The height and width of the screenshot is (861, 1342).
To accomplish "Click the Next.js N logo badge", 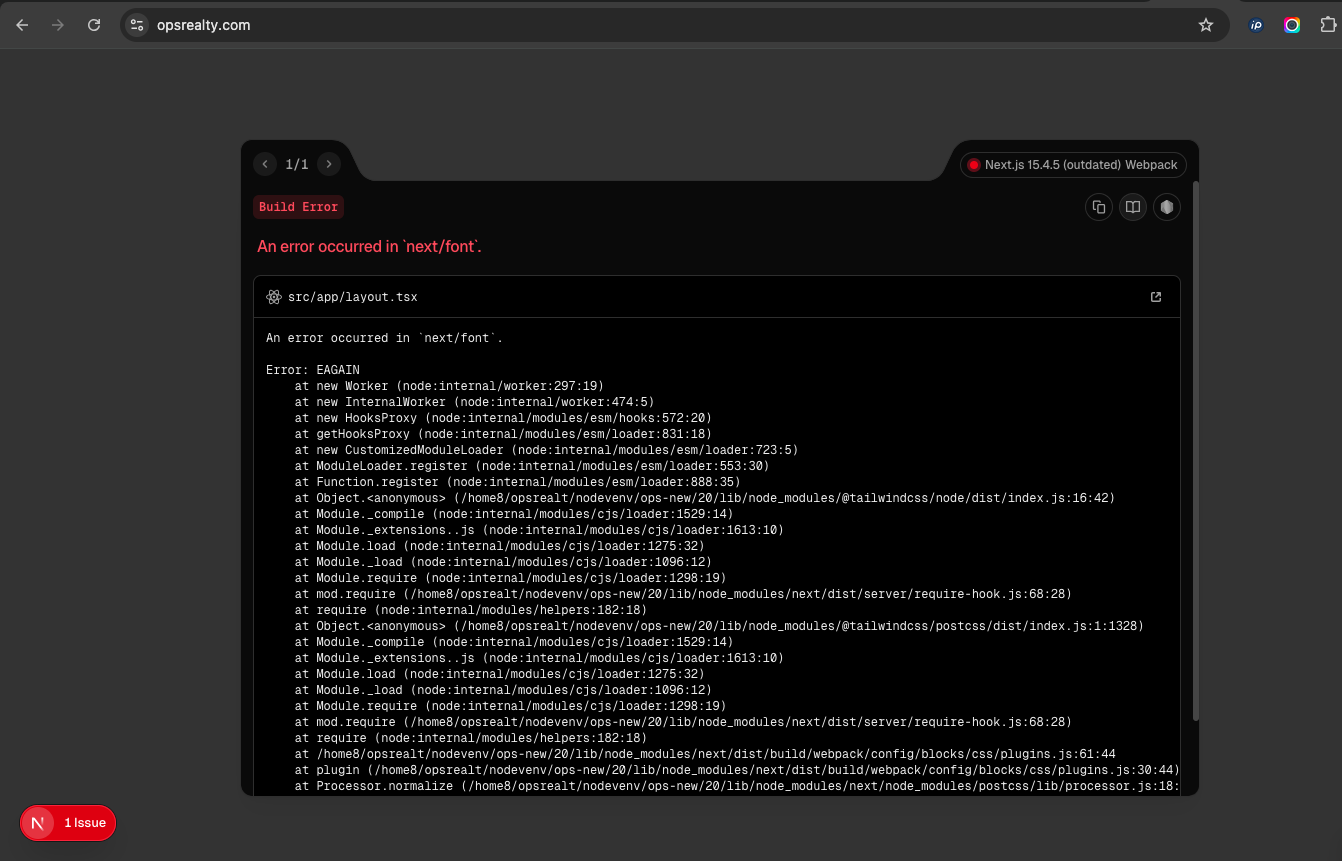I will point(38,823).
